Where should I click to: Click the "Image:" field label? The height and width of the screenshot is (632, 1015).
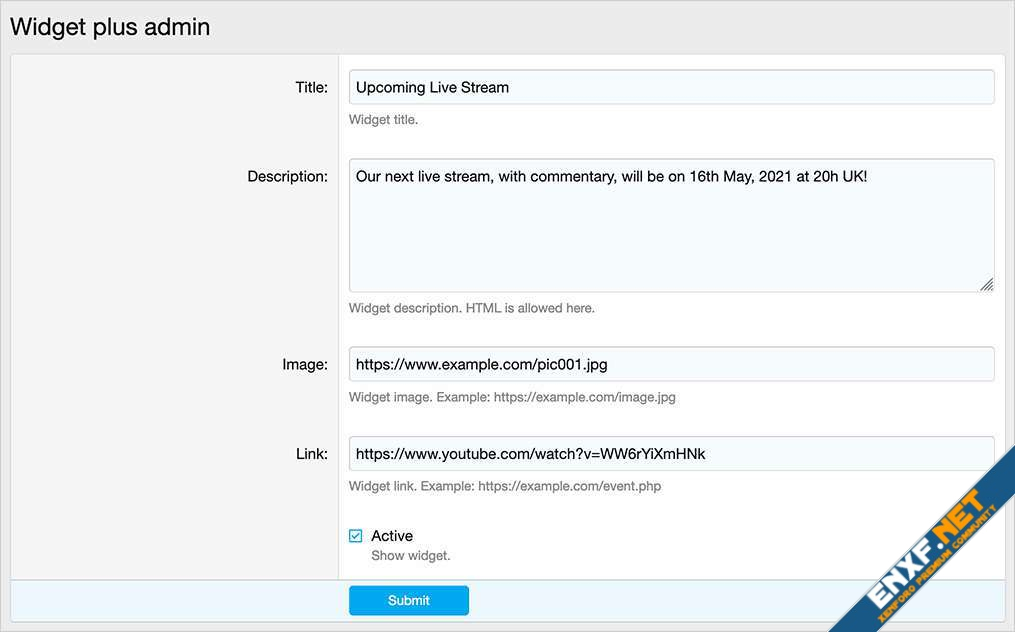tap(304, 364)
